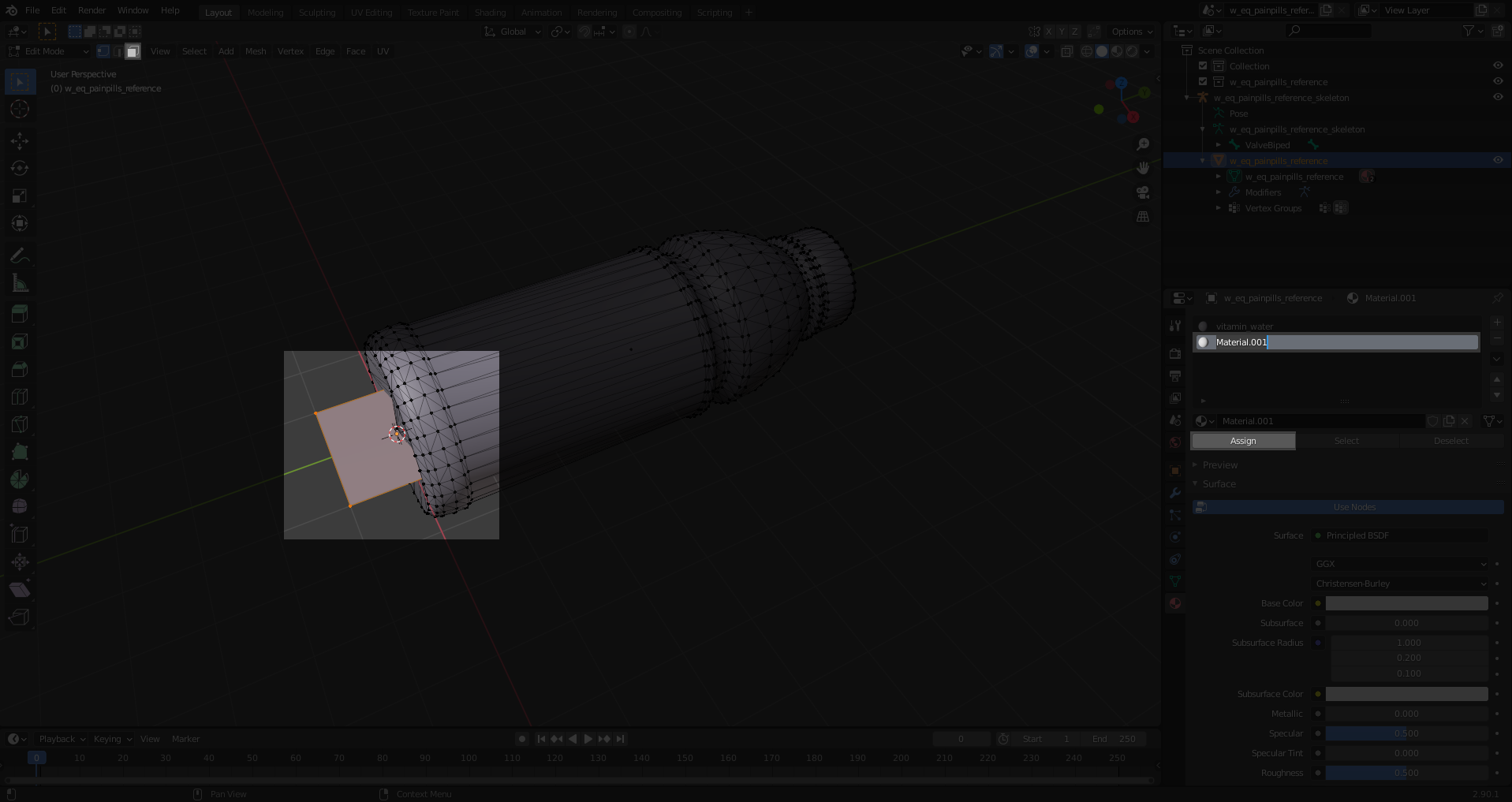The image size is (1512, 802).
Task: Select the Edge Slide tool
Action: [x=20, y=535]
